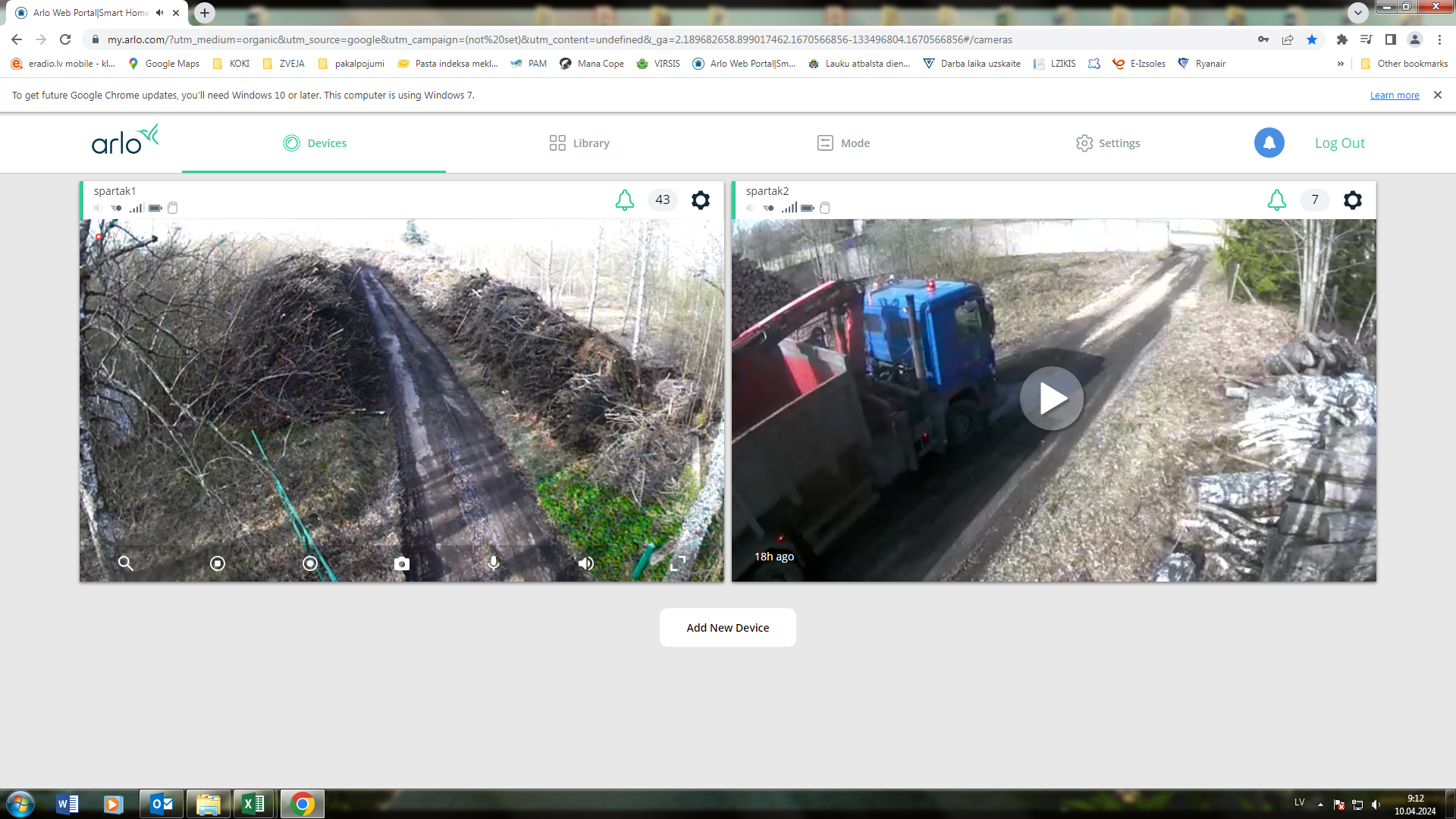
Task: Open Chrome profile avatar
Action: click(x=1415, y=39)
